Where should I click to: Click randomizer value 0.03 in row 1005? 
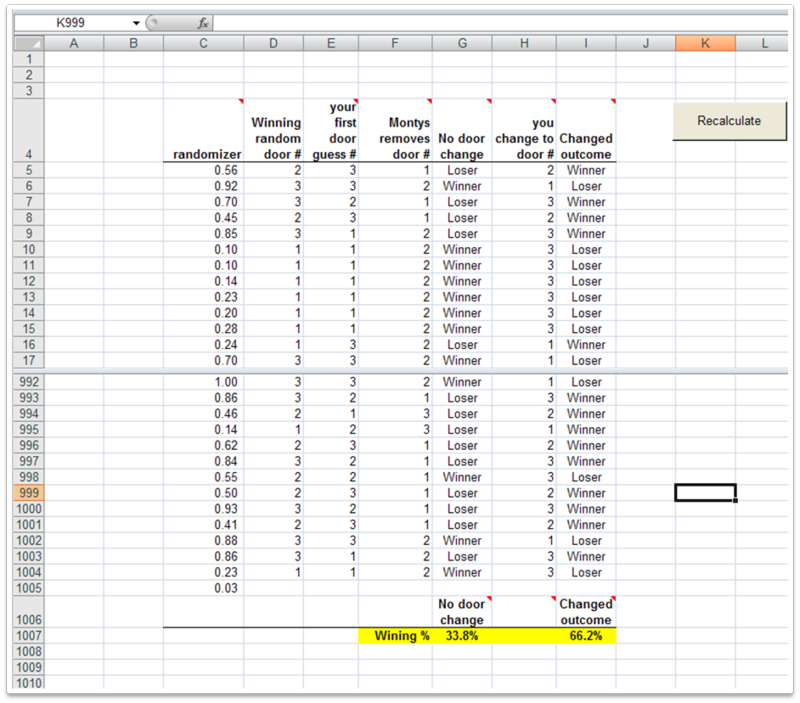[x=204, y=588]
